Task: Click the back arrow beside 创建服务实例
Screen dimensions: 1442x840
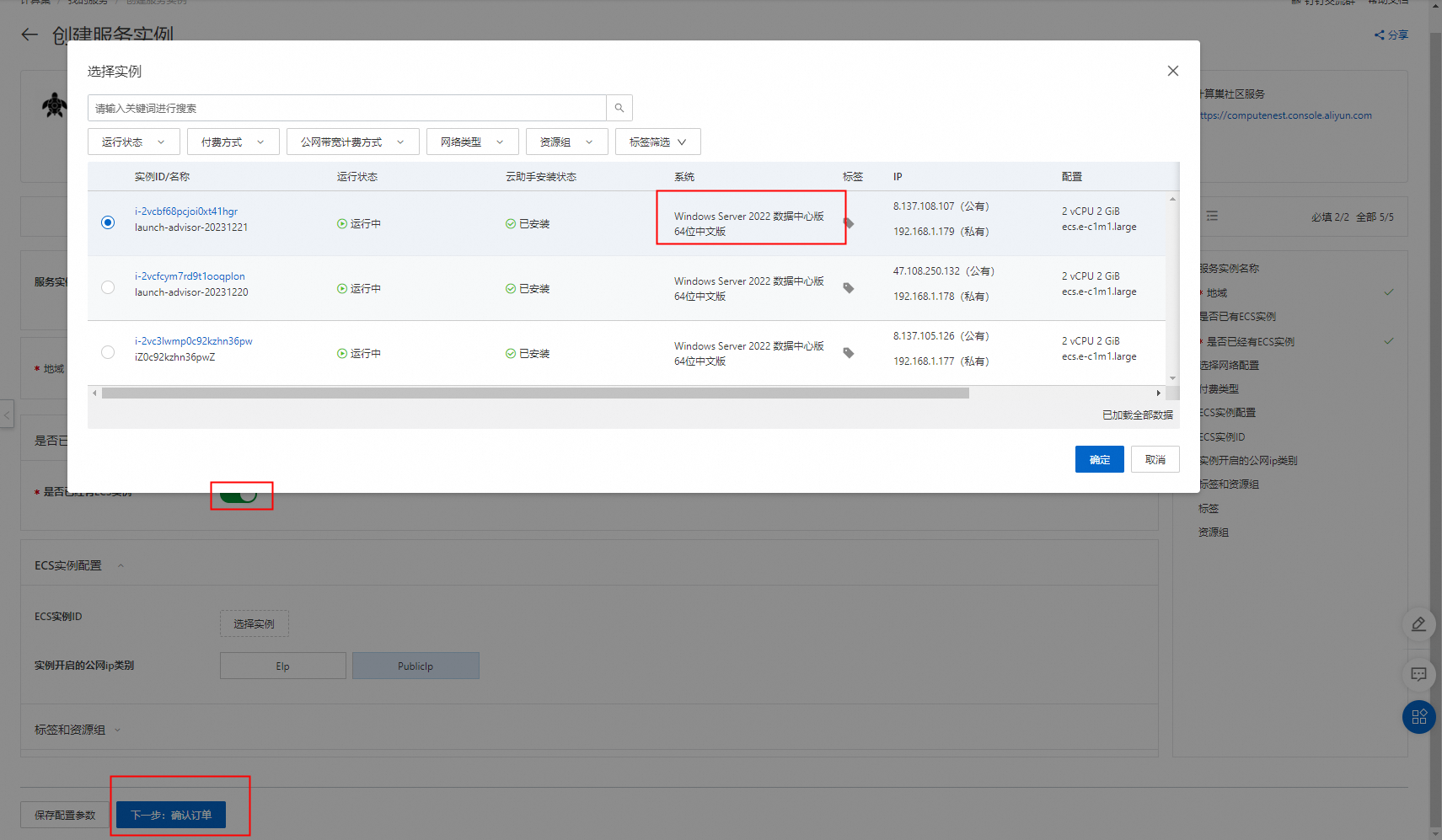Action: point(29,35)
